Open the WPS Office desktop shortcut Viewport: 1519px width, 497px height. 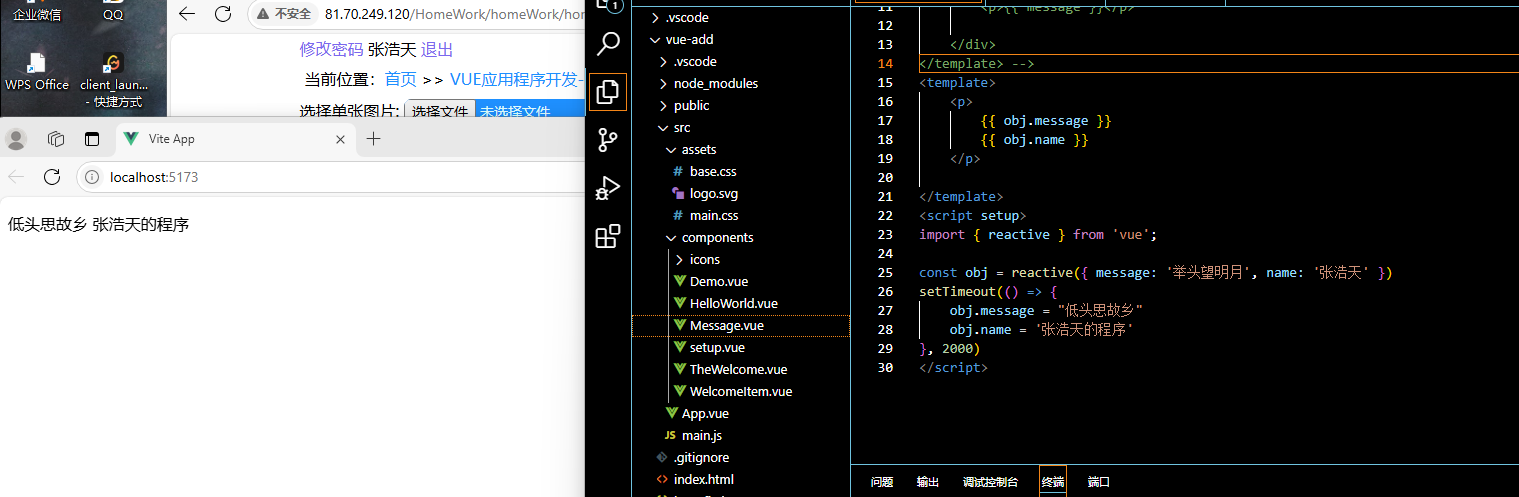pos(37,72)
